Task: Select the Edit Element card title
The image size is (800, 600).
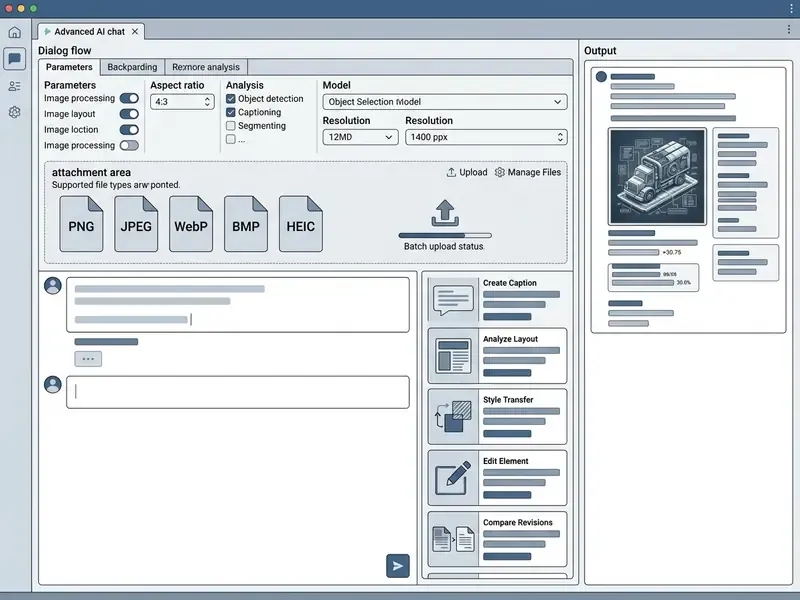Action: click(x=506, y=461)
